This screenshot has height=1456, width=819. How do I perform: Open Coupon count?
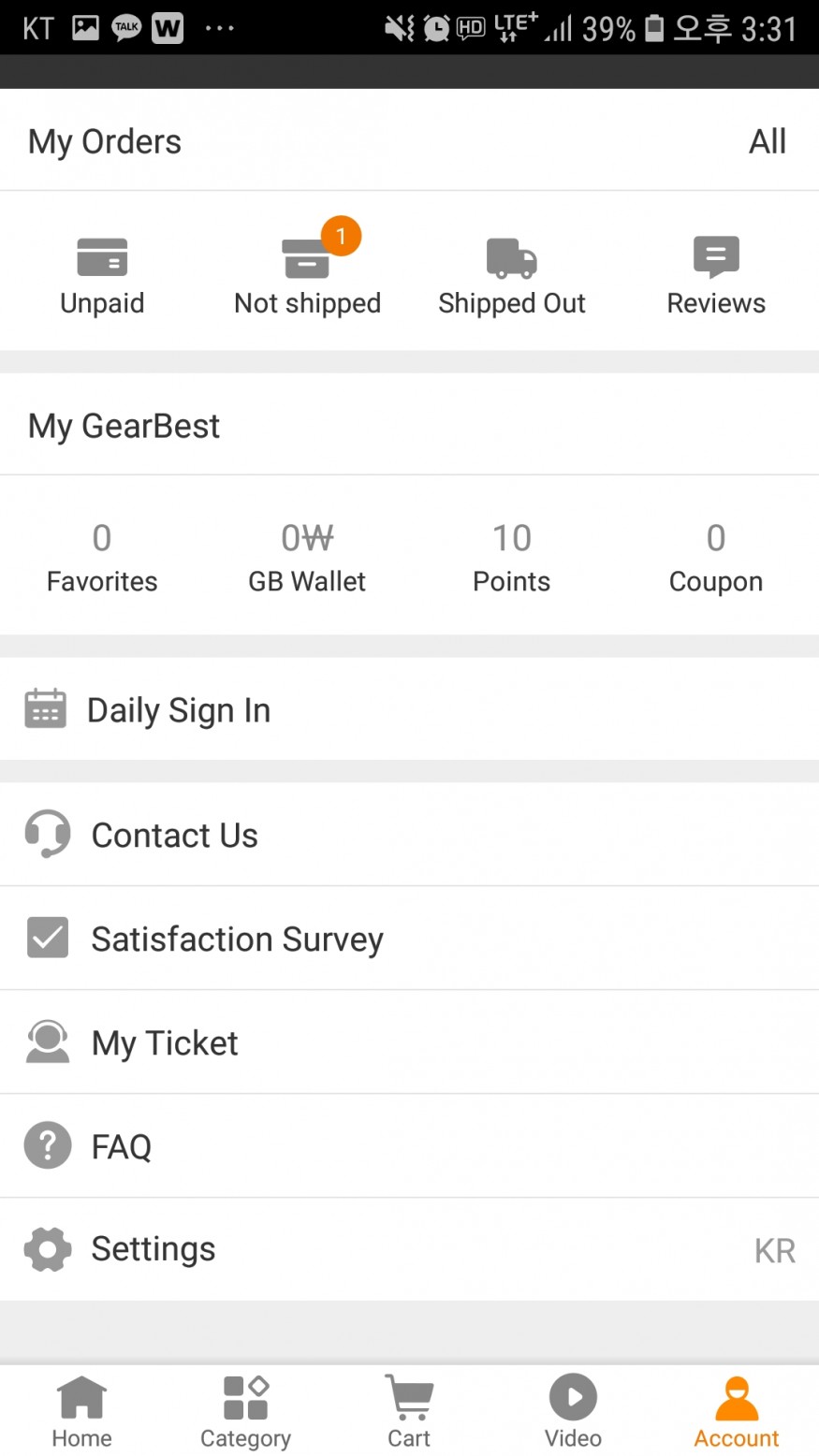point(716,558)
